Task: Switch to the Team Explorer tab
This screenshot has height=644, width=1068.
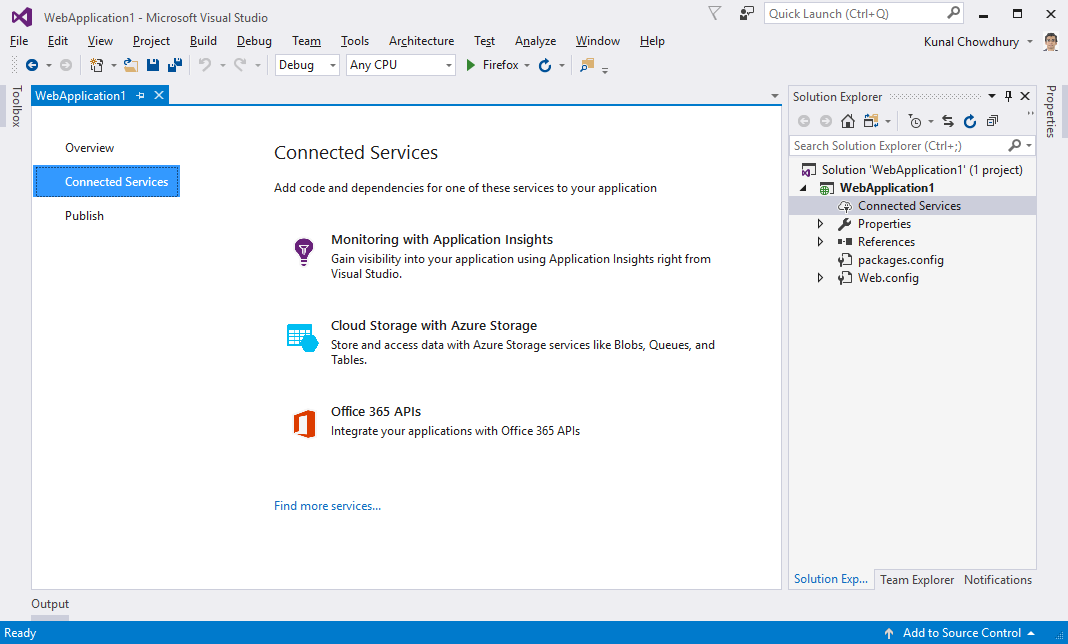Action: coord(917,580)
